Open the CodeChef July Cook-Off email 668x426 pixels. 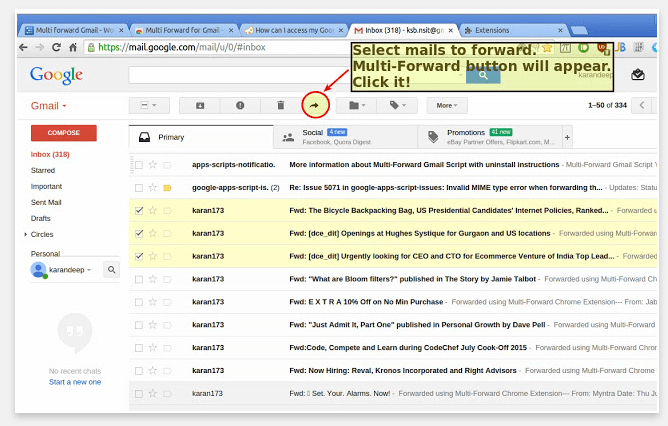point(393,348)
